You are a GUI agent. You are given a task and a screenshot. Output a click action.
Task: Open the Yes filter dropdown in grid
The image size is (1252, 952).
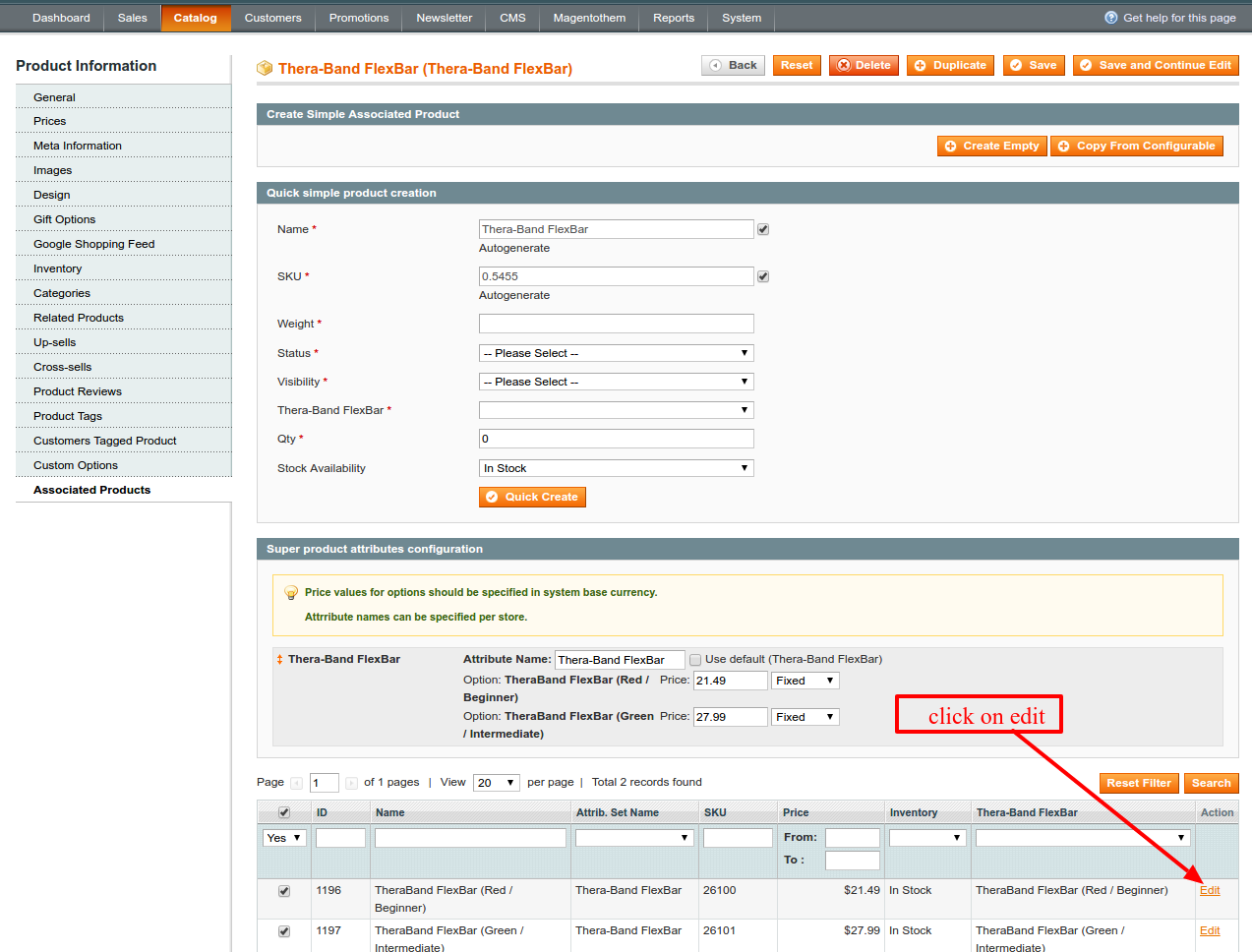pos(285,838)
